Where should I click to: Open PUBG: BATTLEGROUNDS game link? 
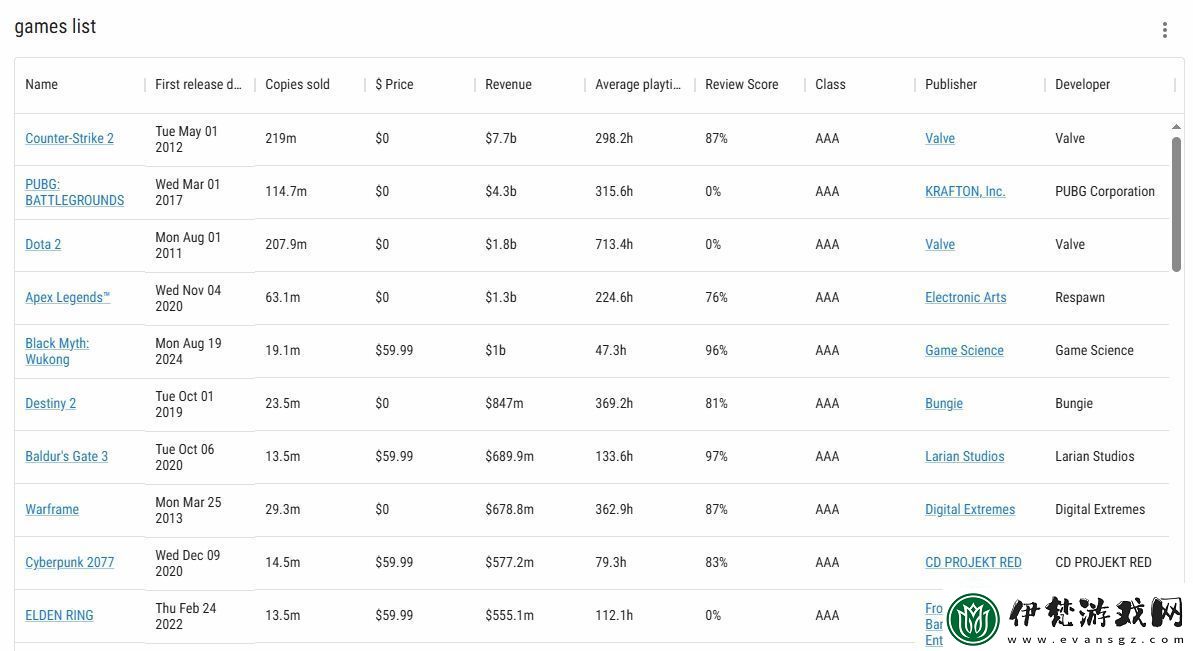click(x=75, y=192)
